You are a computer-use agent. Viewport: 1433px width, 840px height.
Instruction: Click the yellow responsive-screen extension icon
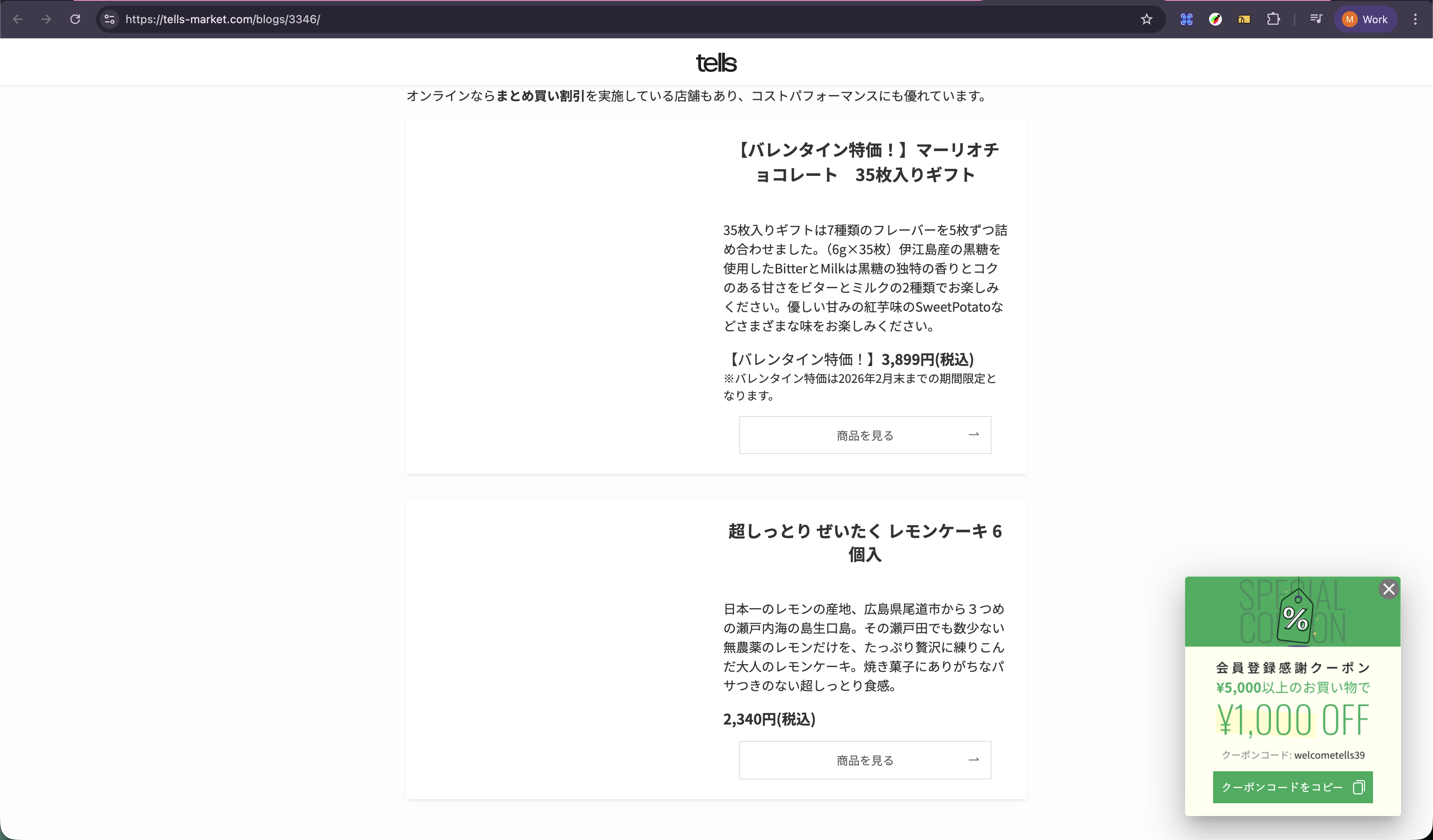click(x=1244, y=19)
